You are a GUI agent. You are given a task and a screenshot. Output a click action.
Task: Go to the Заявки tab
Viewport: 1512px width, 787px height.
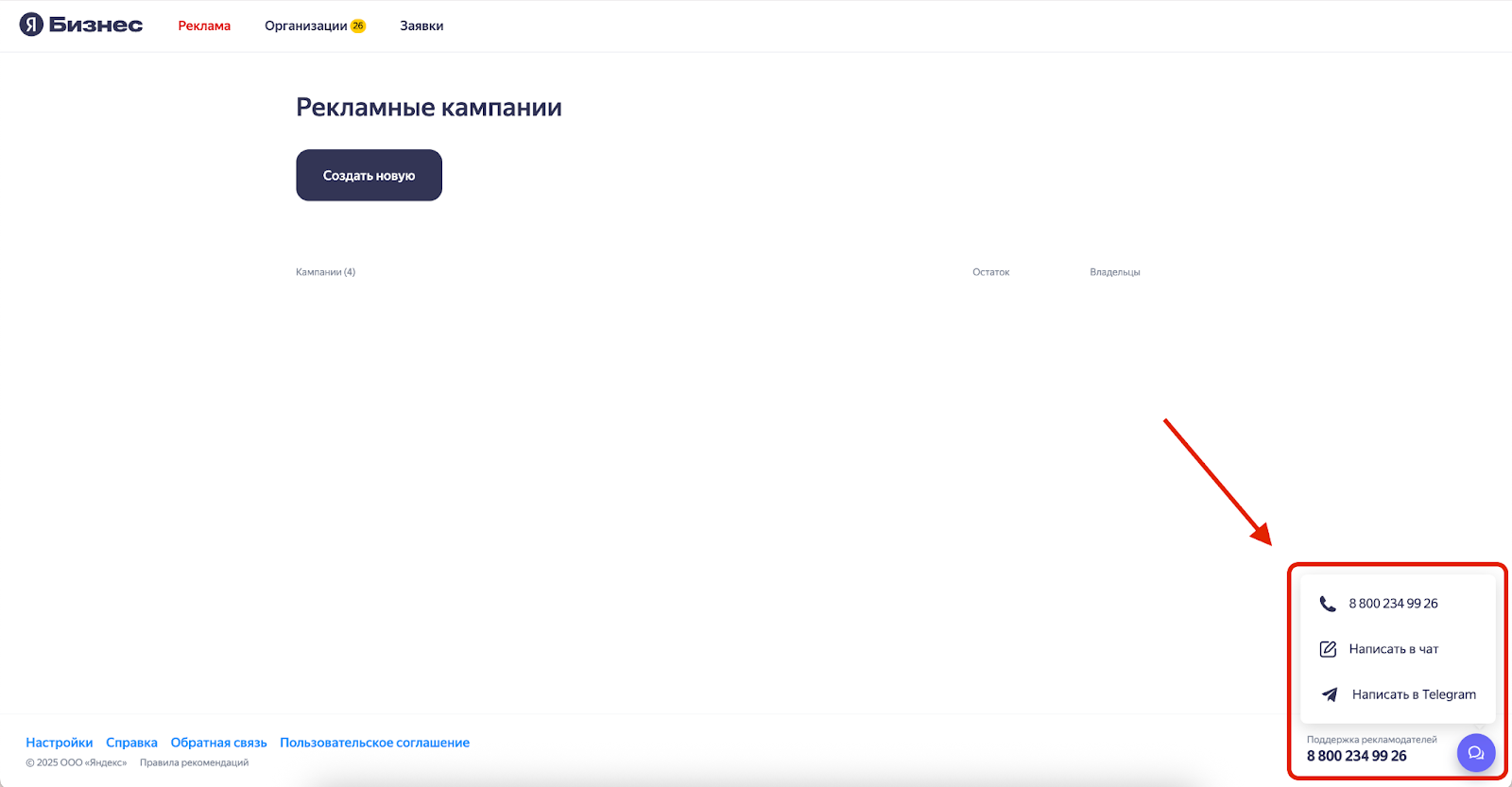(421, 26)
